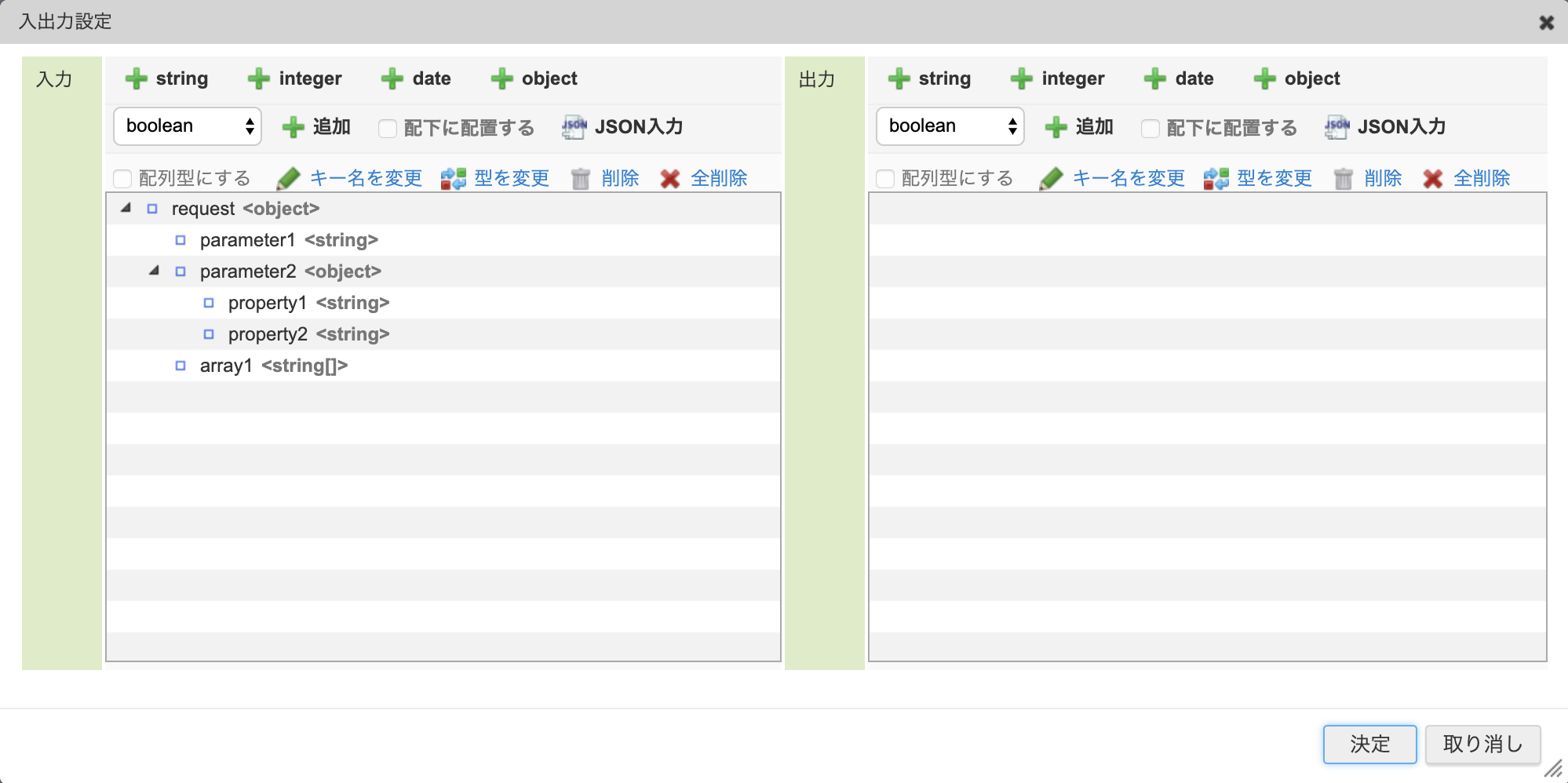Click red X delete-all icon in input panel
Screen dimensions: 1568x783
670,179
